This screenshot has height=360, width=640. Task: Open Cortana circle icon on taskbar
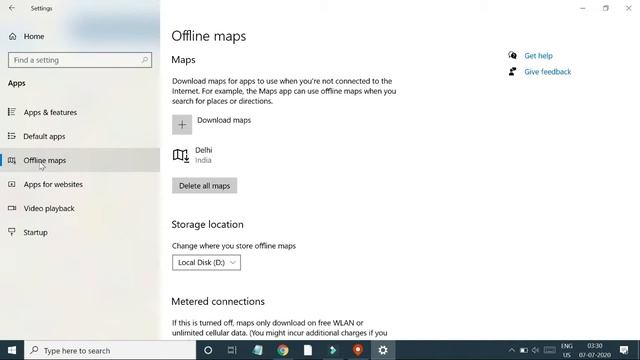tap(208, 350)
